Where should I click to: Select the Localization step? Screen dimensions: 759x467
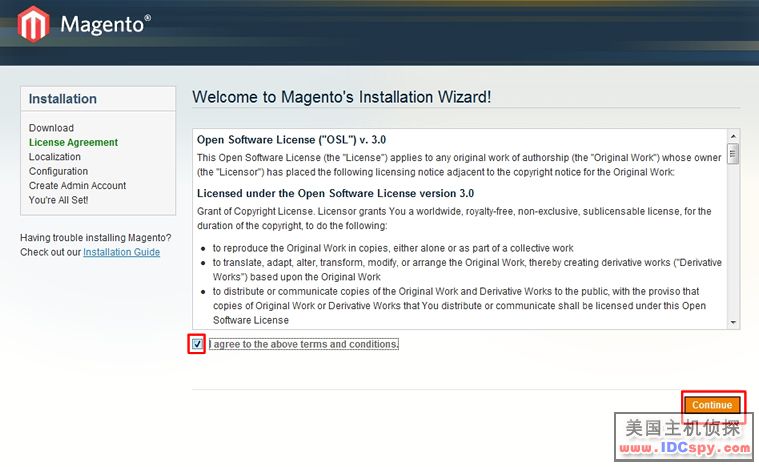tap(55, 157)
